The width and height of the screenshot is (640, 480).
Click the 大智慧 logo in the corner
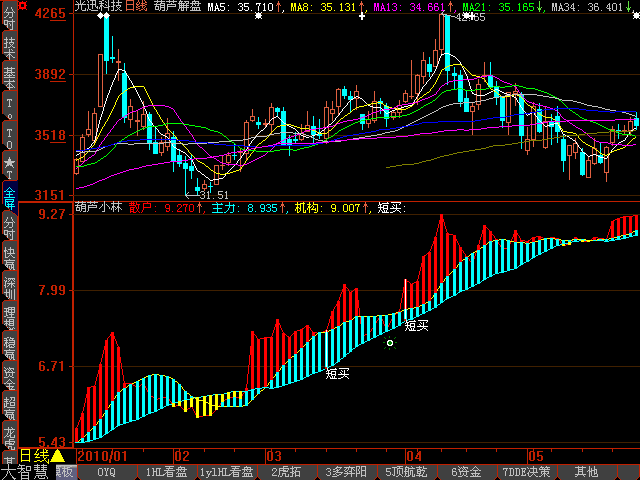pyautogui.click(x=24, y=472)
